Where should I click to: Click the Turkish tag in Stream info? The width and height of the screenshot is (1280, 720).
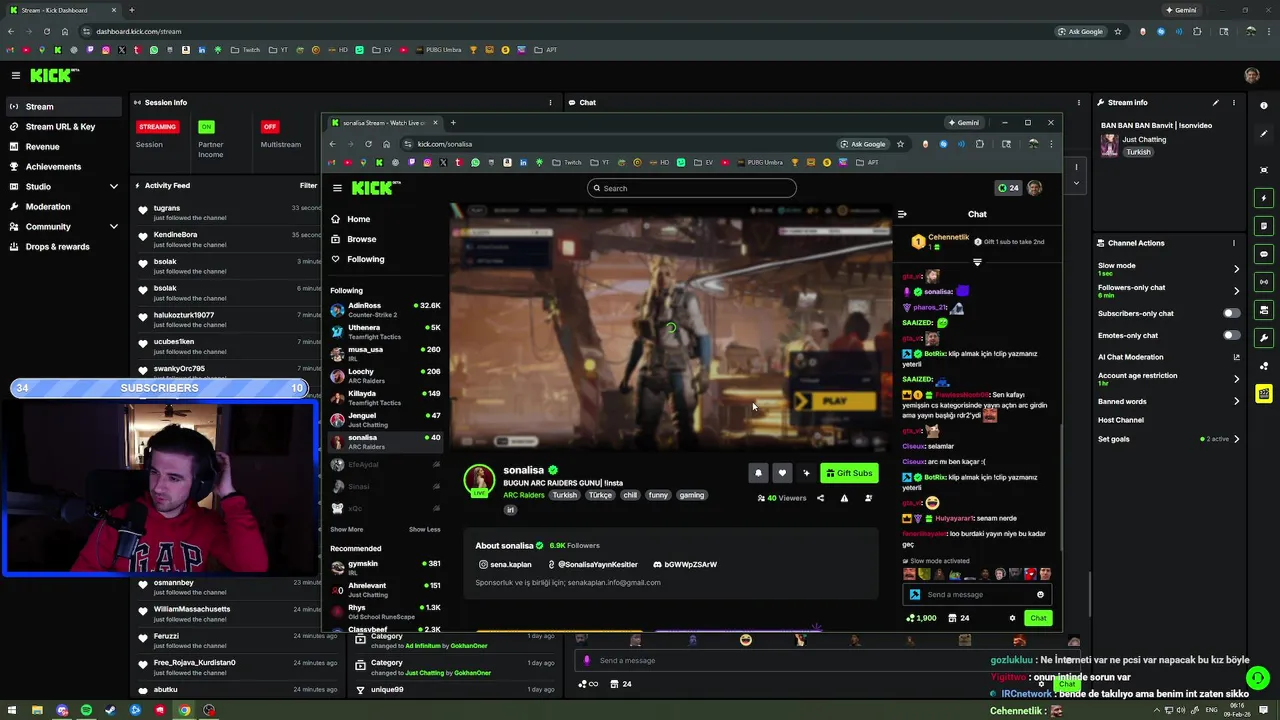(1138, 152)
